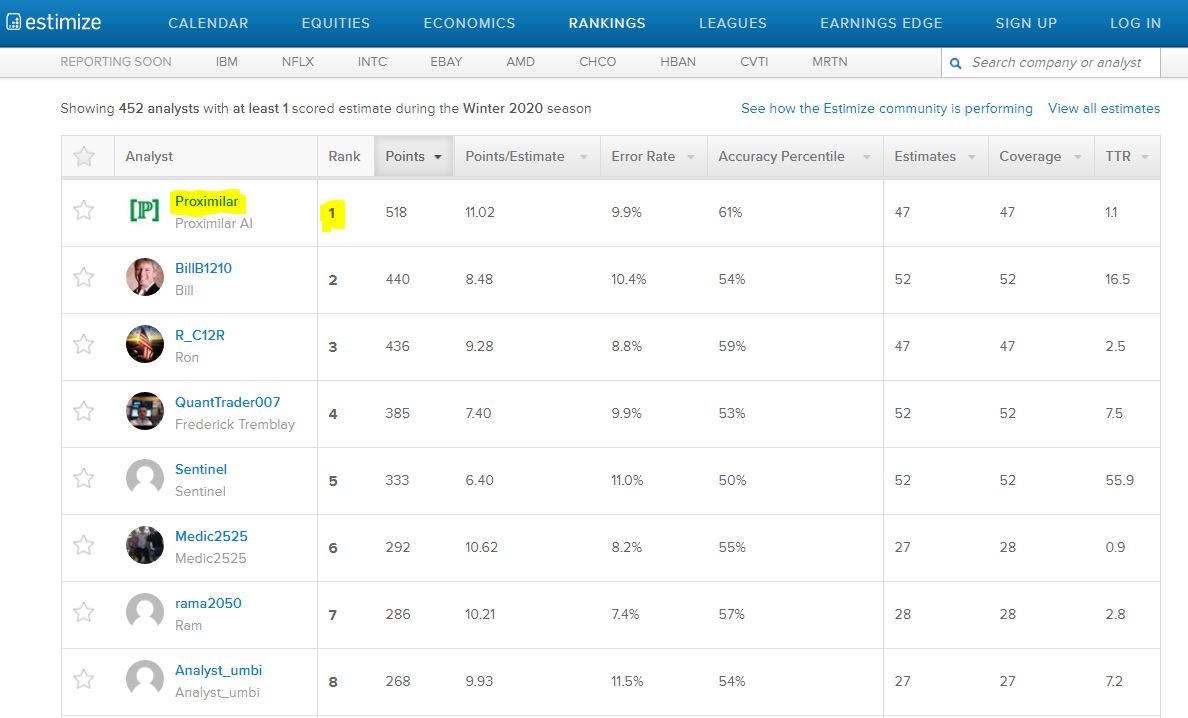This screenshot has width=1188, height=718.
Task: Star the Analyst_umbi analyst row
Action: 83,679
